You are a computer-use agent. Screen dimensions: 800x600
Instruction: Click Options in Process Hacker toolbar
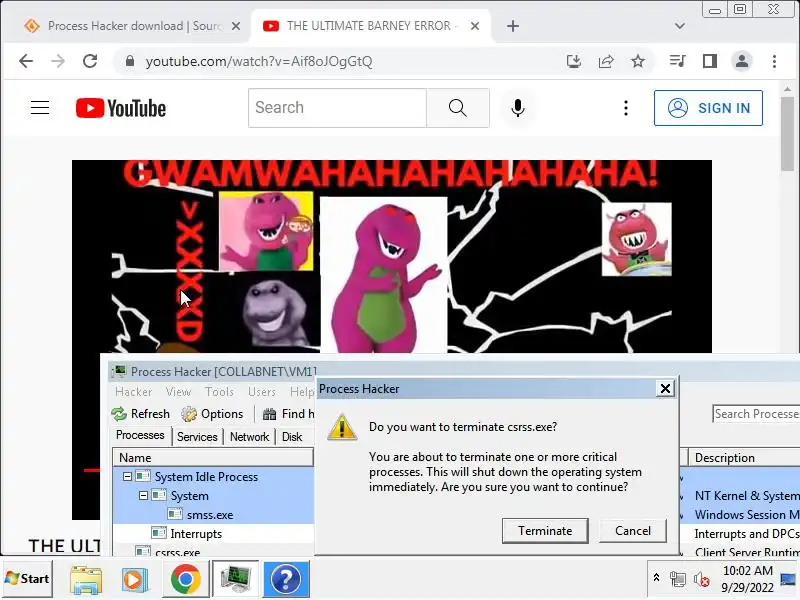point(212,414)
